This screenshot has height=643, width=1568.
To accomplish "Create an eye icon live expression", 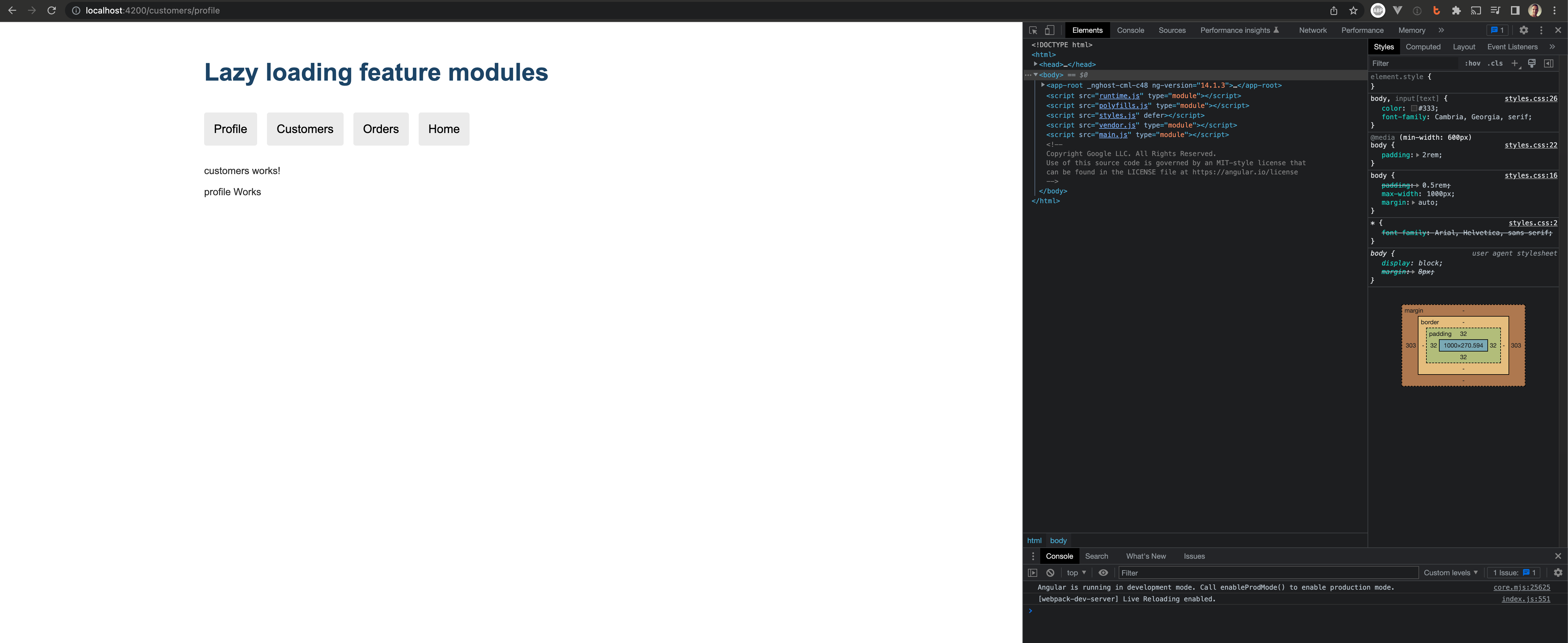I will (x=1104, y=573).
